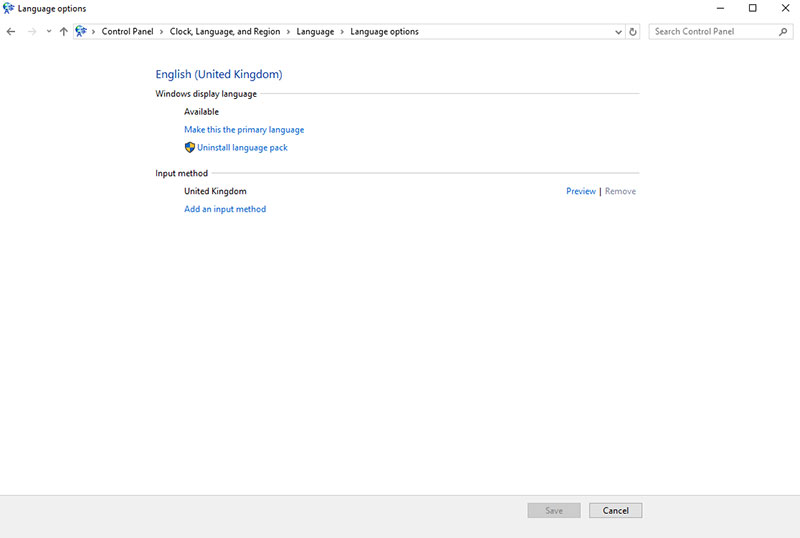
Task: Go back using the Back arrow
Action: pyautogui.click(x=11, y=32)
